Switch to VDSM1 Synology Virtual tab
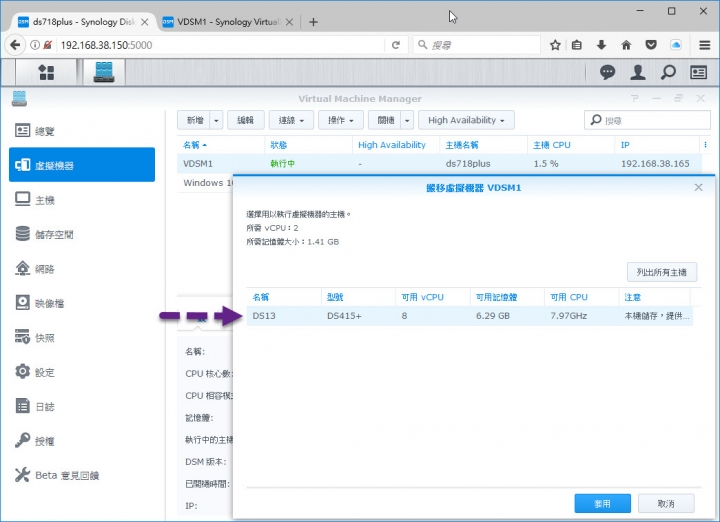Screen dimensions: 720x522 pyautogui.click(x=228, y=22)
